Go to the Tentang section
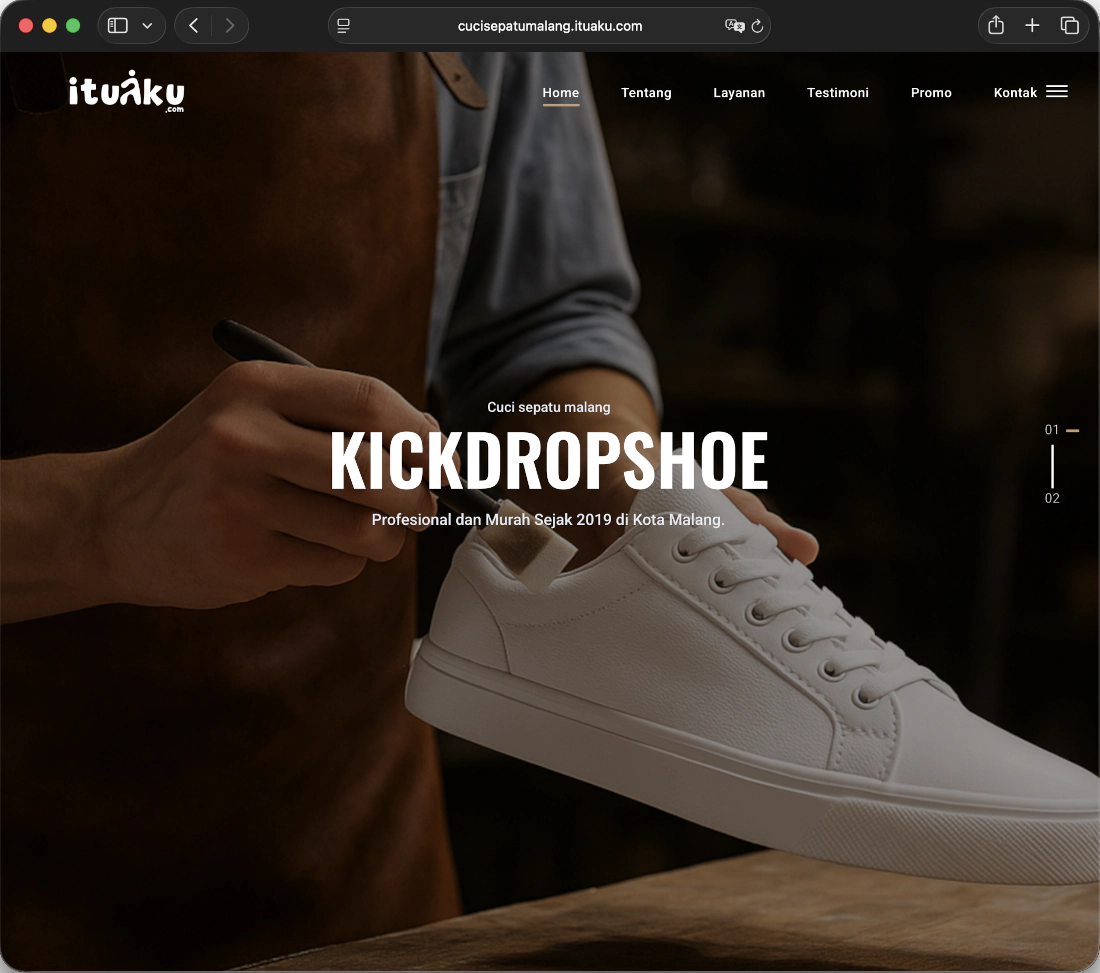The image size is (1100, 973). tap(646, 93)
